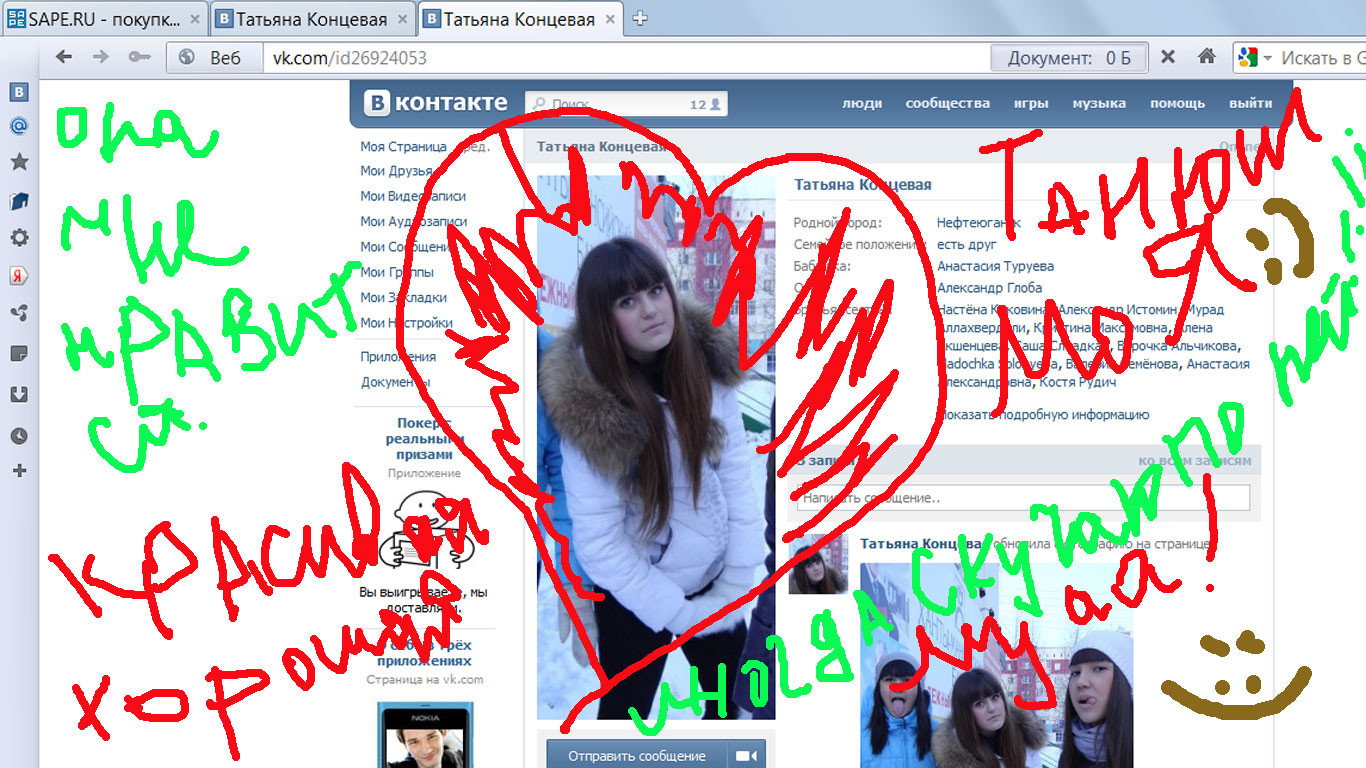Click the Send message button Отправить сообщение
The height and width of the screenshot is (768, 1366).
[637, 756]
